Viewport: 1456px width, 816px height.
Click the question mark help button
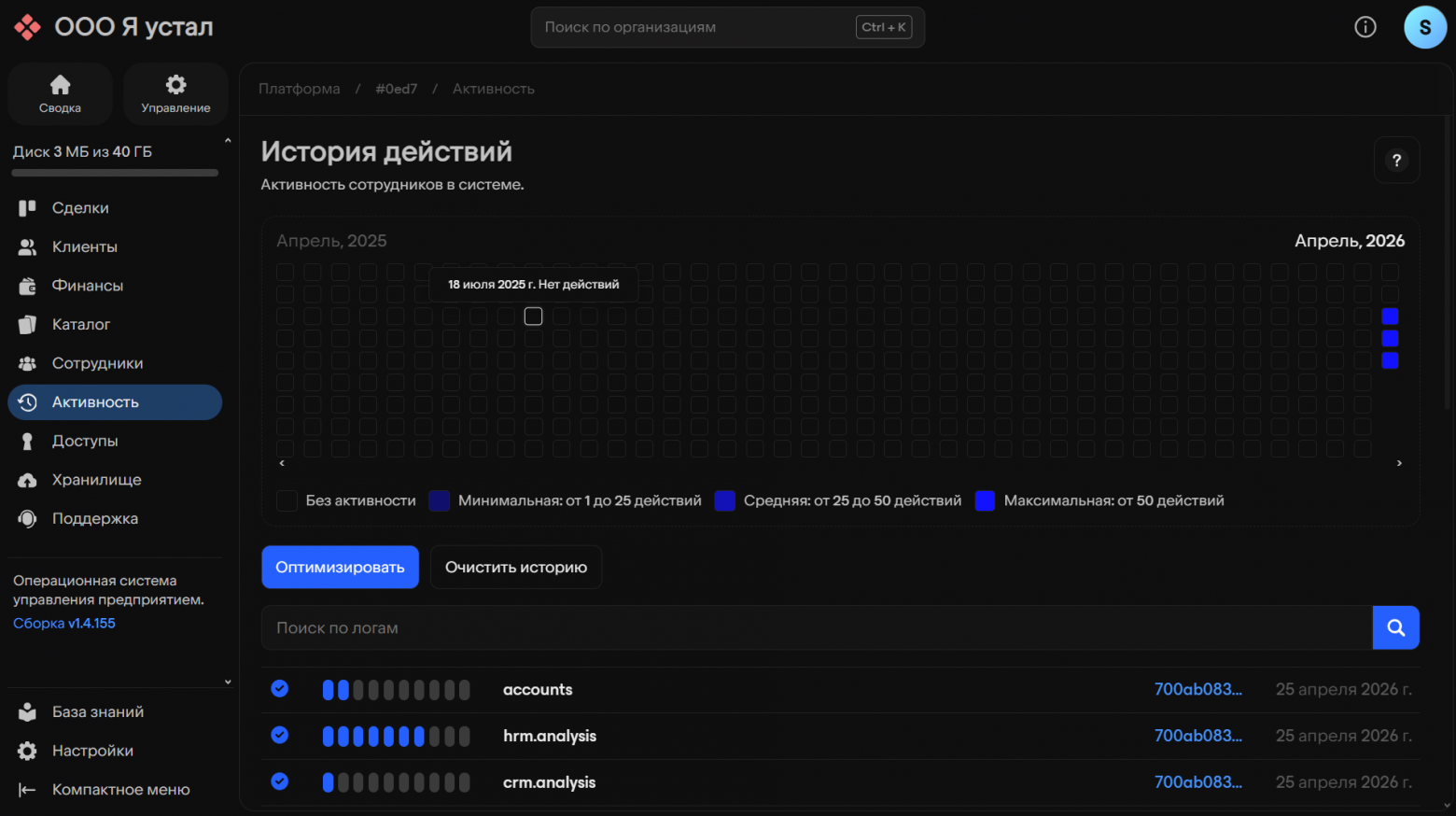1397,161
